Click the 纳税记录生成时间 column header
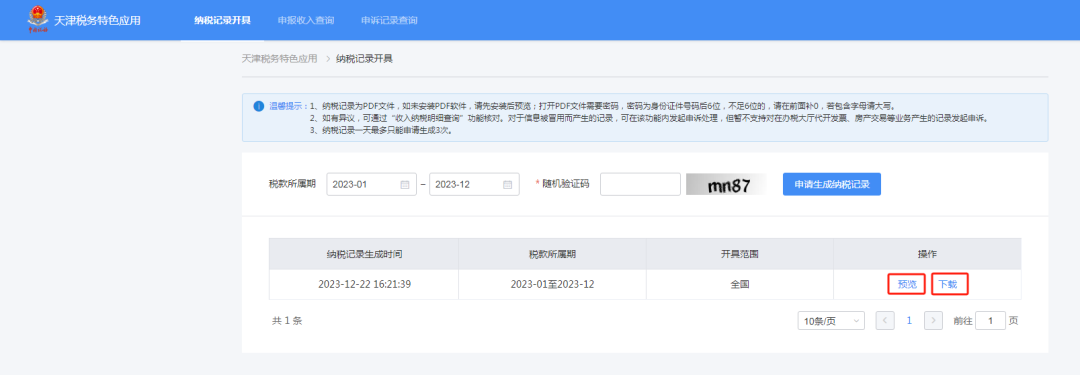 click(364, 254)
